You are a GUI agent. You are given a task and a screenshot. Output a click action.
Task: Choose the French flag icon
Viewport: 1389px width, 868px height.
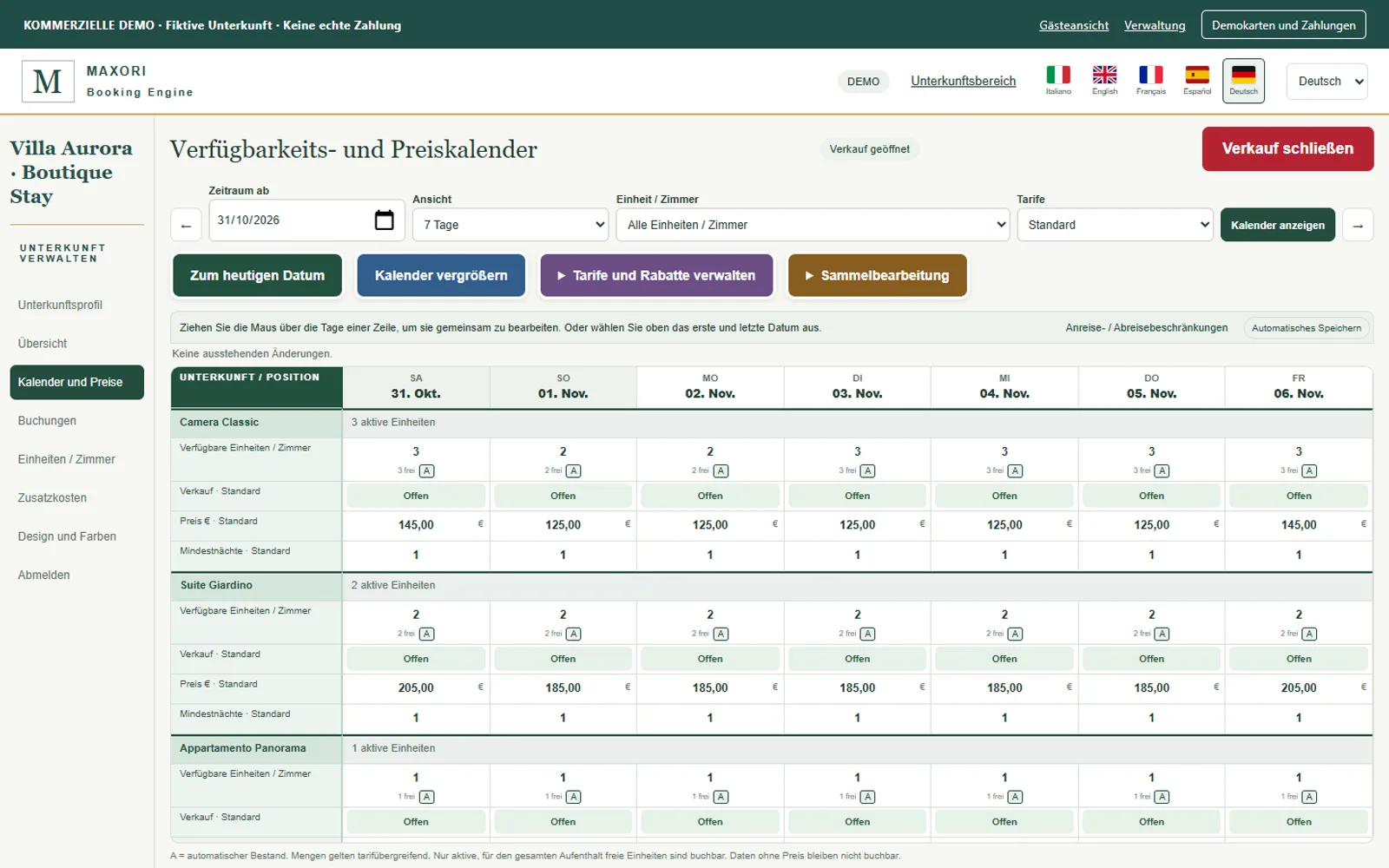coord(1151,76)
